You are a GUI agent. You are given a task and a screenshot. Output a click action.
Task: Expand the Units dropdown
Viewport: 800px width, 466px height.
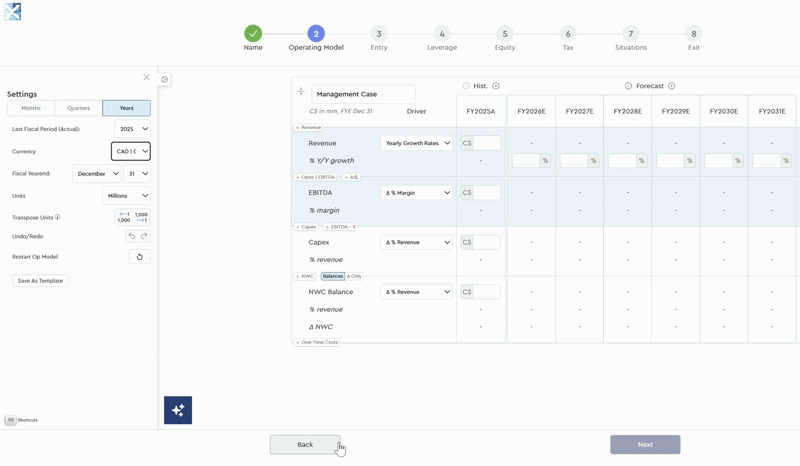[126, 196]
